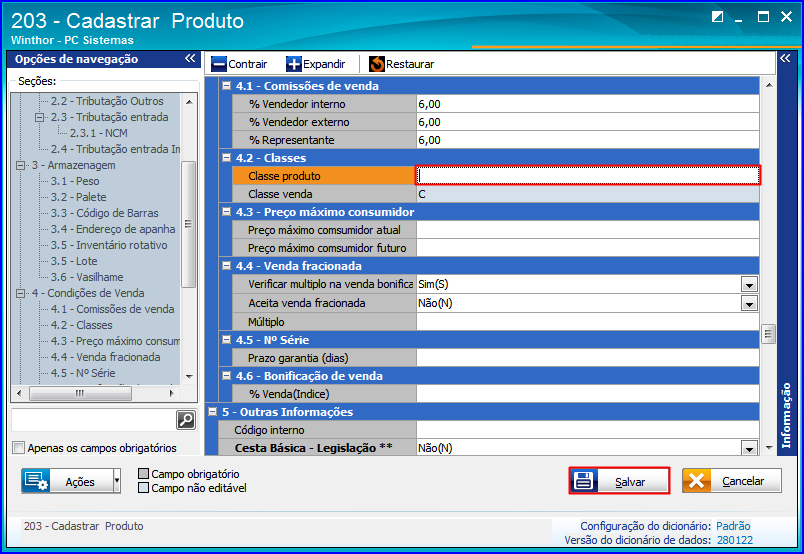Collapse section 4.3 - Preço máximo consumidor
Screen dimensions: 804x554
click(x=226, y=211)
